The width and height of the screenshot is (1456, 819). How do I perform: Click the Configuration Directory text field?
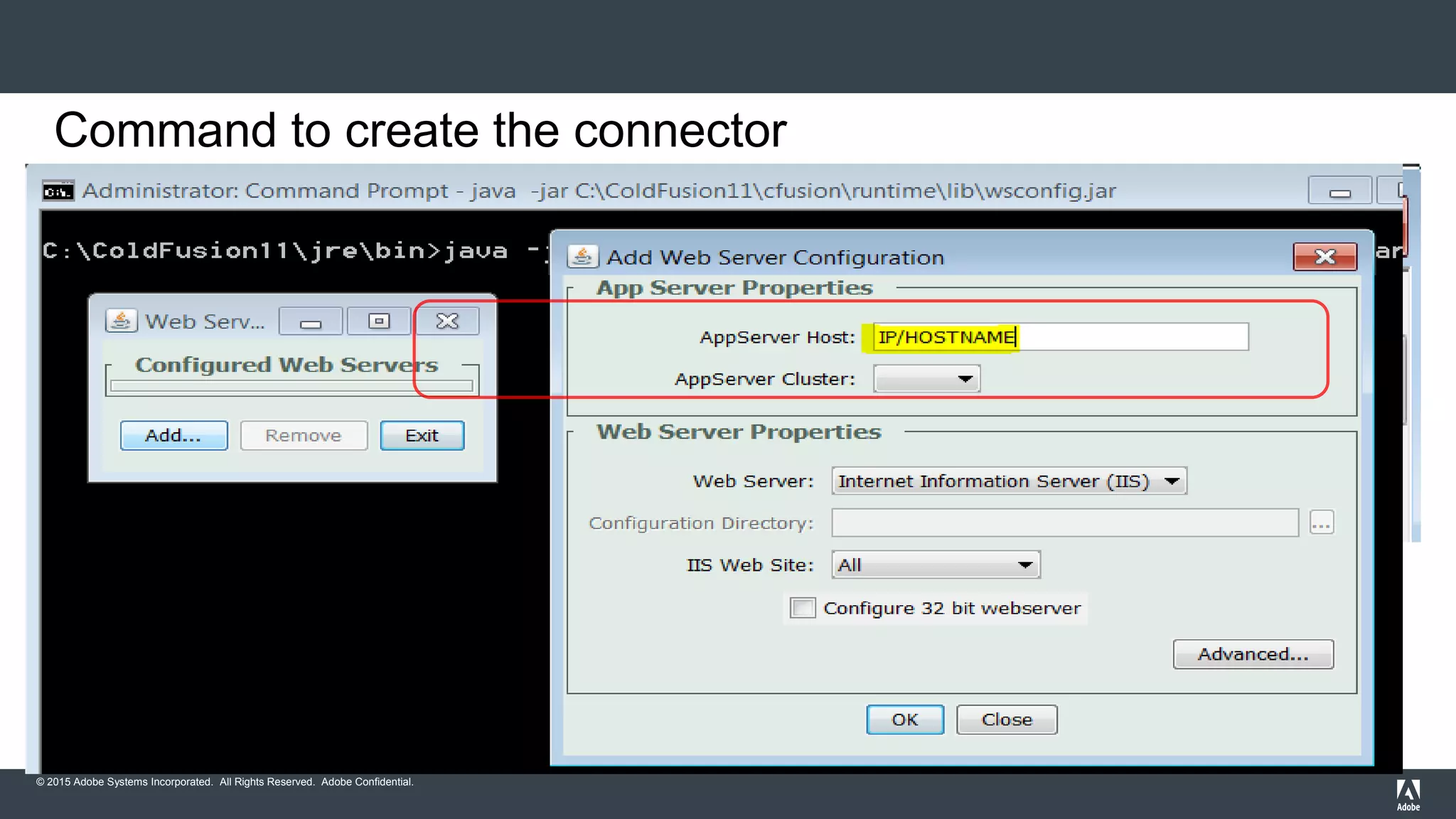1065,523
